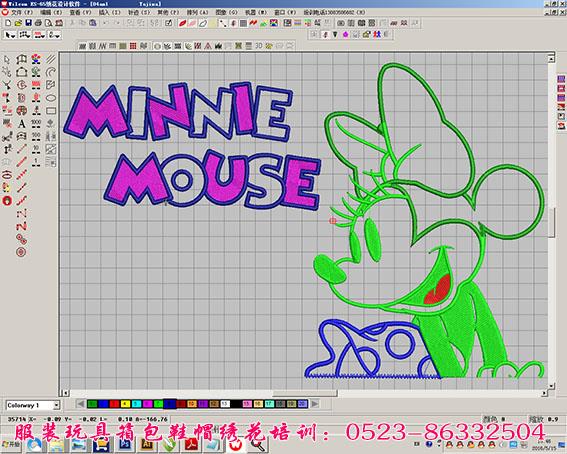Viewport: 567px width, 454px height.
Task: Open Photoshop from the taskbar
Action: [x=124, y=445]
